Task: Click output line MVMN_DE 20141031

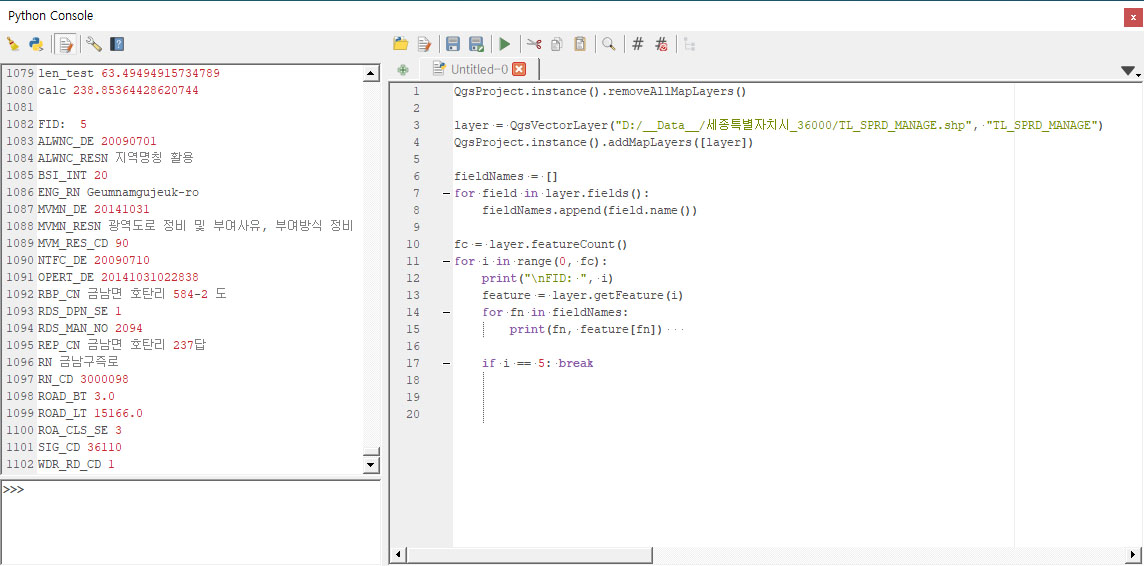Action: coord(93,209)
